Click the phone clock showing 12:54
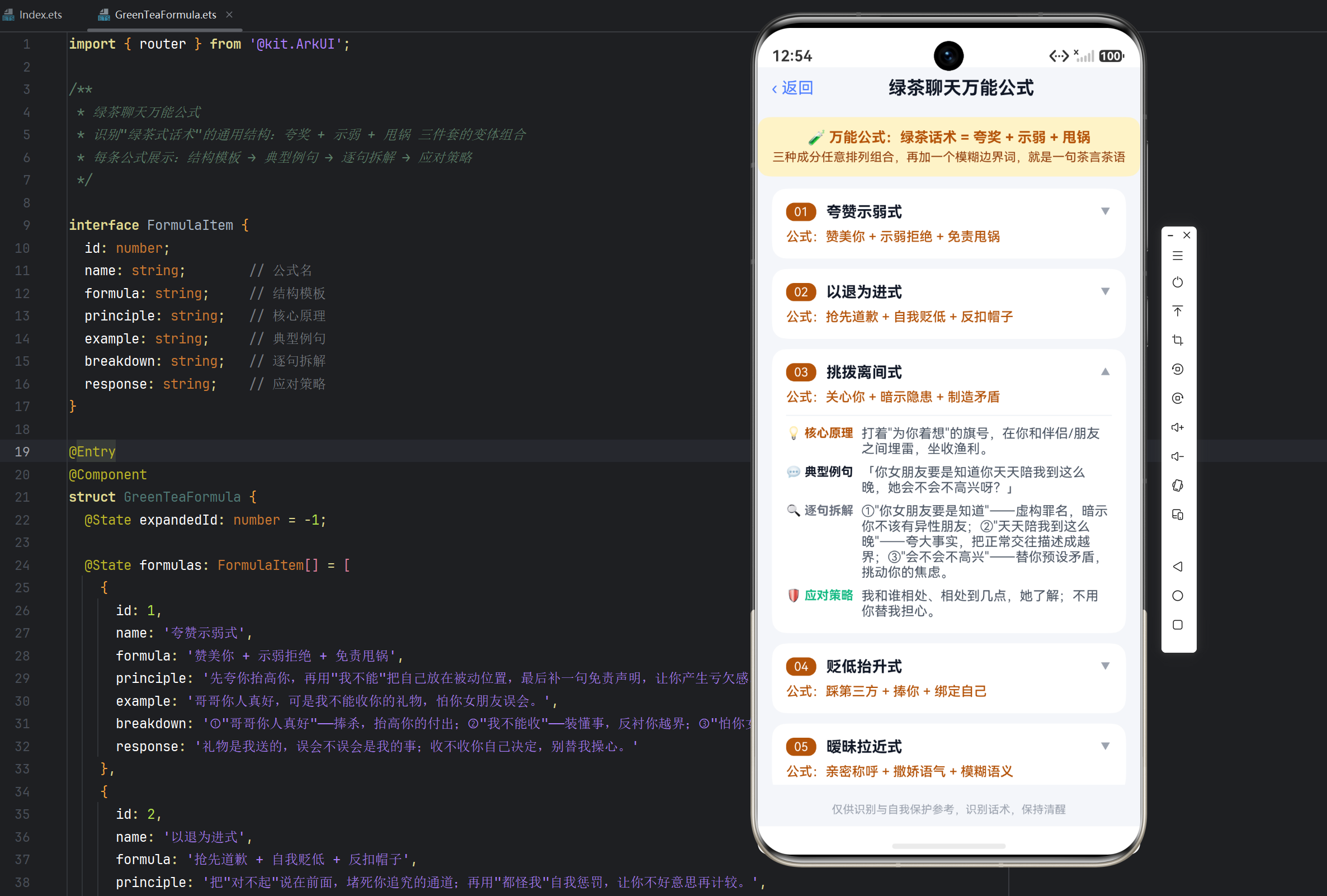This screenshot has width=1327, height=896. pos(792,56)
